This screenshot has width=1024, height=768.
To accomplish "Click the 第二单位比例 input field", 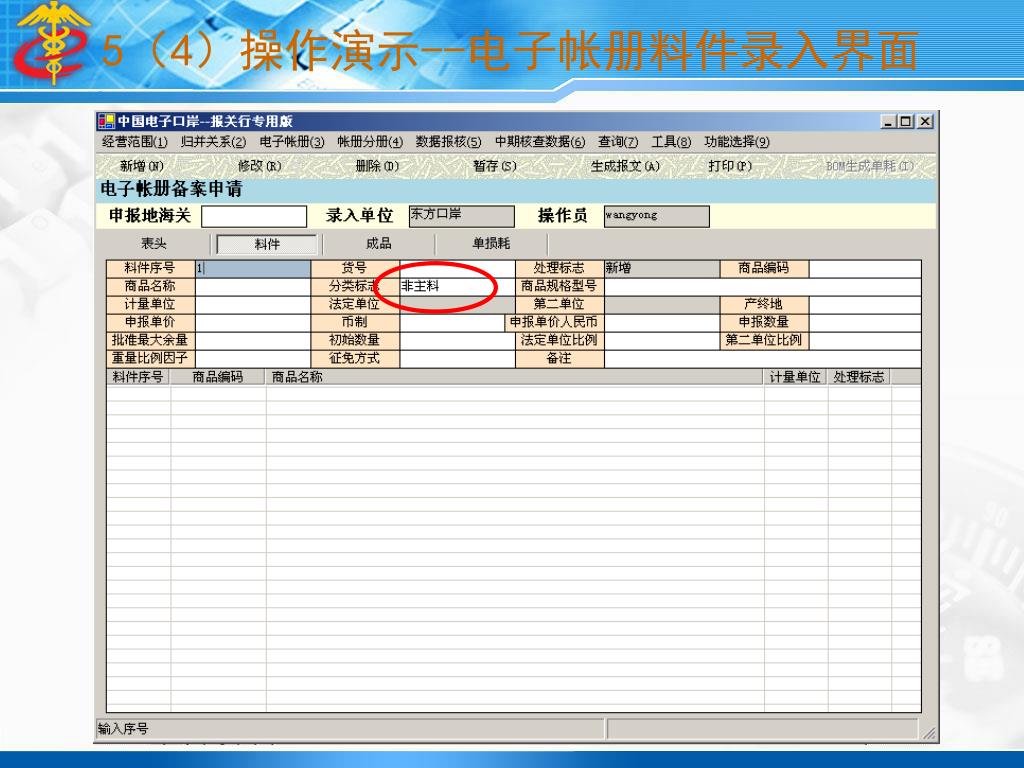I will point(865,340).
